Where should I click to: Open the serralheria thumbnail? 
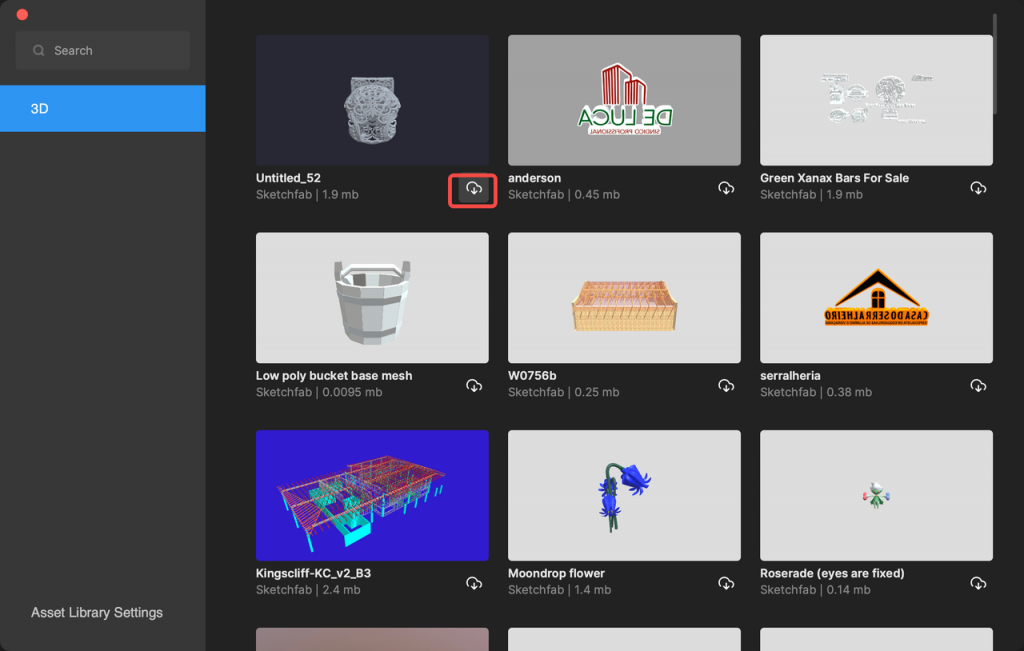tap(876, 298)
